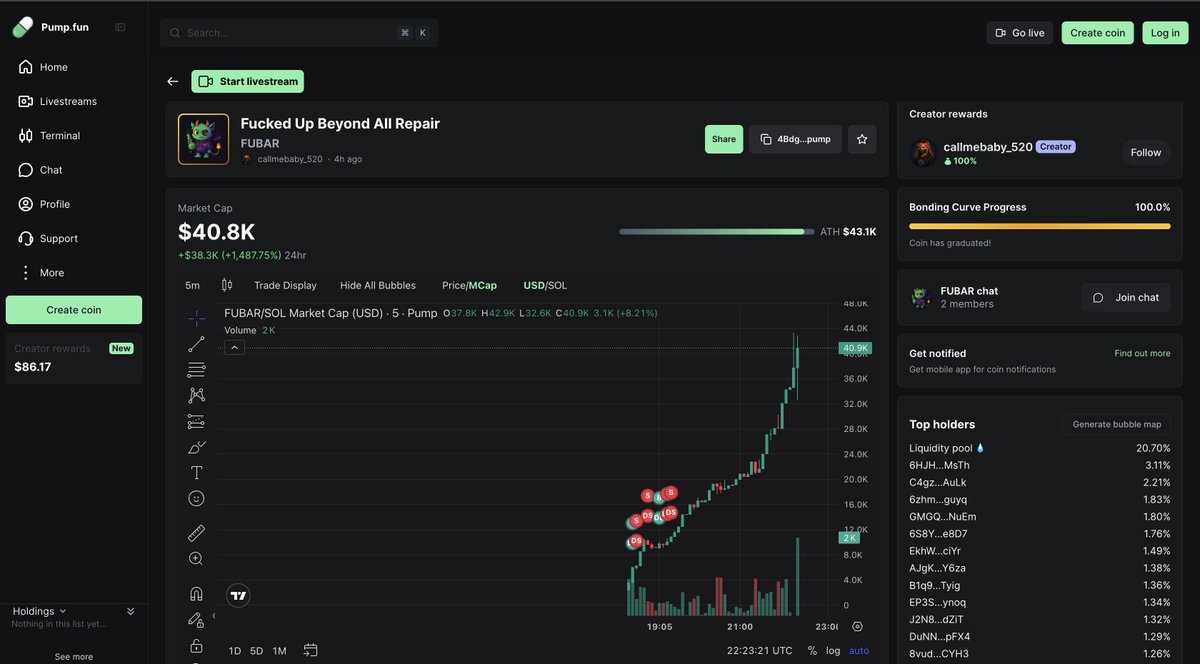
Task: Toggle log scale on chart
Action: [833, 651]
